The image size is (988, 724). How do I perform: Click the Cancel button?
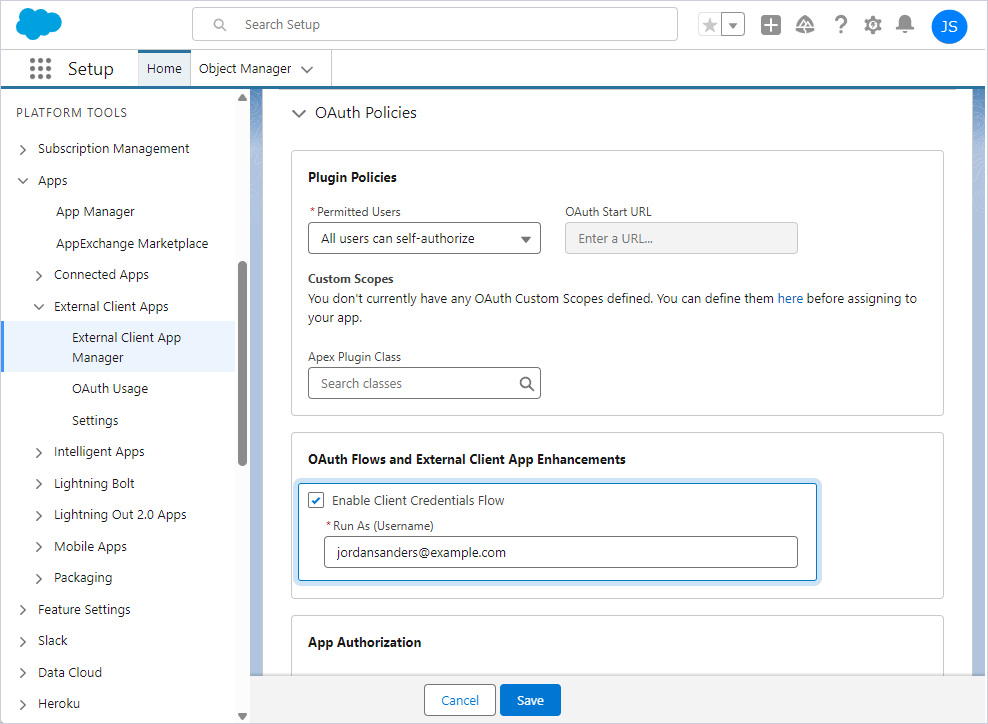click(x=460, y=700)
